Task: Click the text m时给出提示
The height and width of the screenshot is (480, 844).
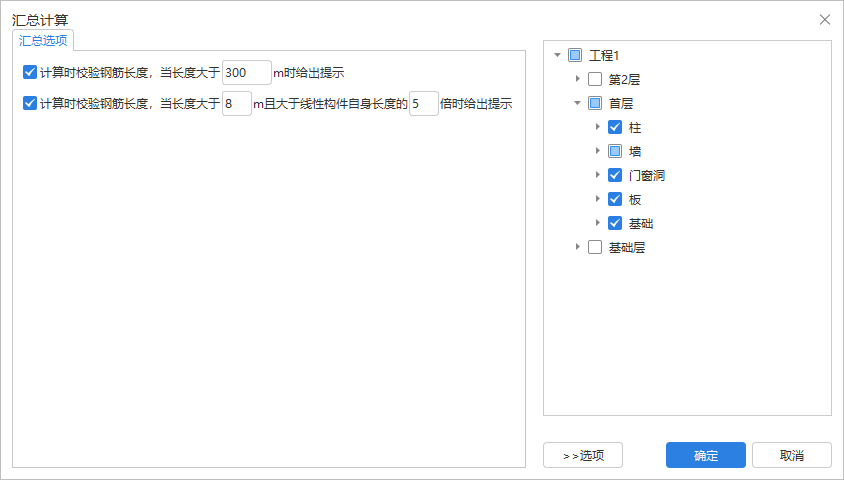Action: coord(308,73)
